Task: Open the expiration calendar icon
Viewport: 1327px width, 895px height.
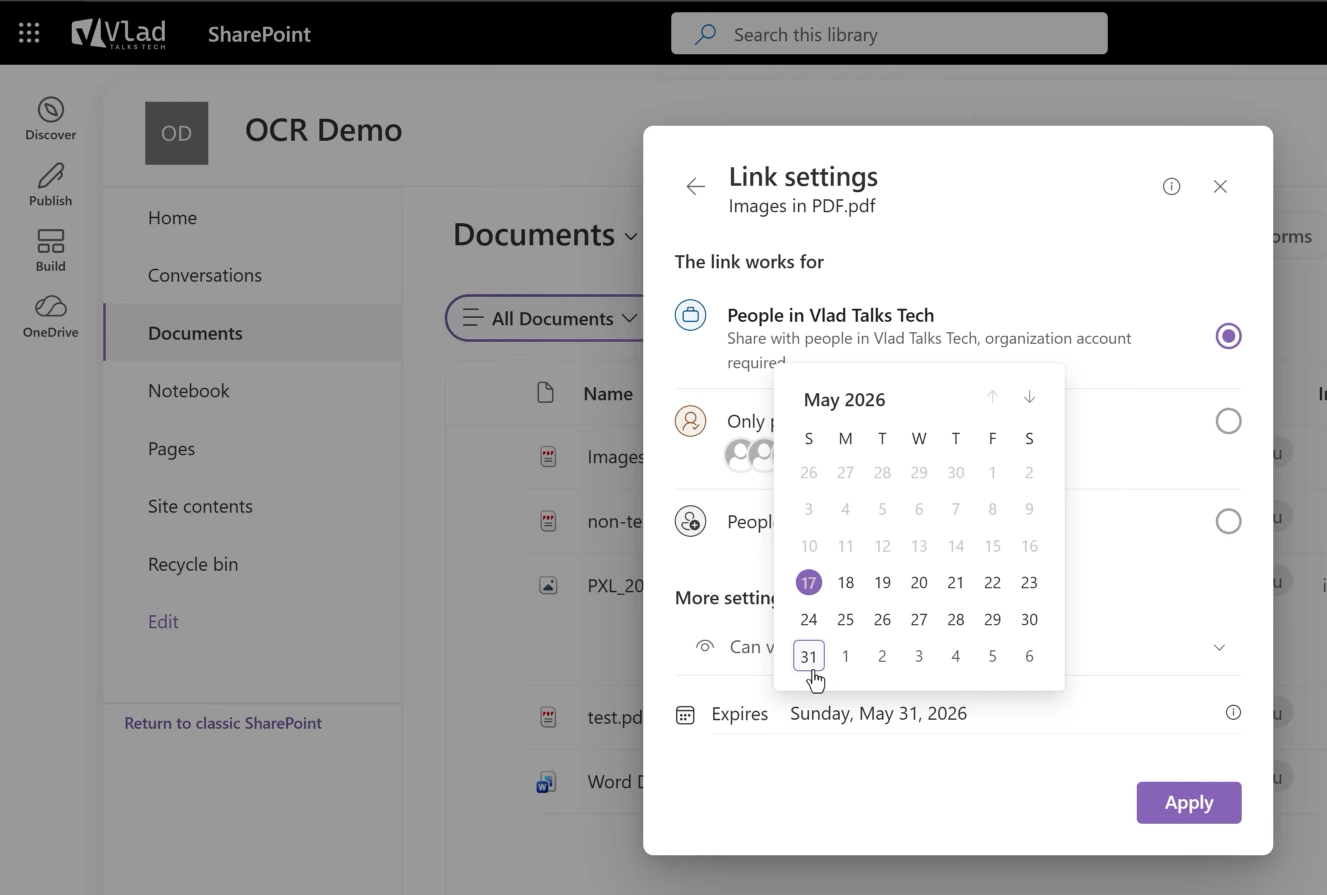Action: 685,715
